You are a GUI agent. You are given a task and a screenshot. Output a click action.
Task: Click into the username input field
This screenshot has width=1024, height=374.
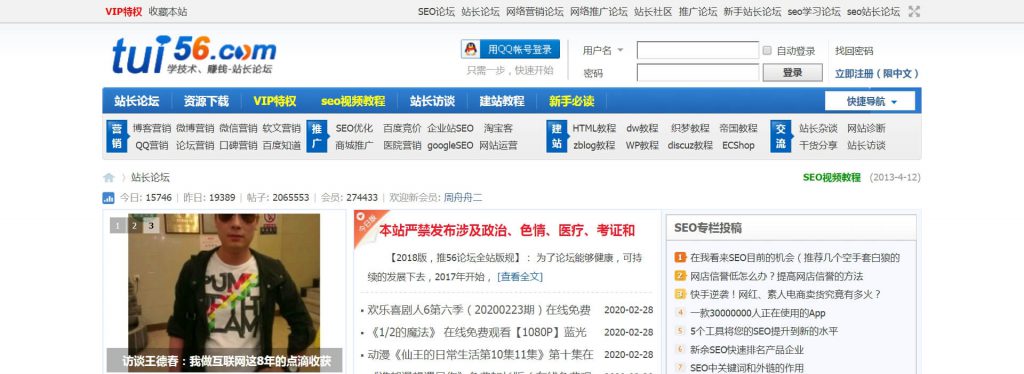pyautogui.click(x=698, y=50)
